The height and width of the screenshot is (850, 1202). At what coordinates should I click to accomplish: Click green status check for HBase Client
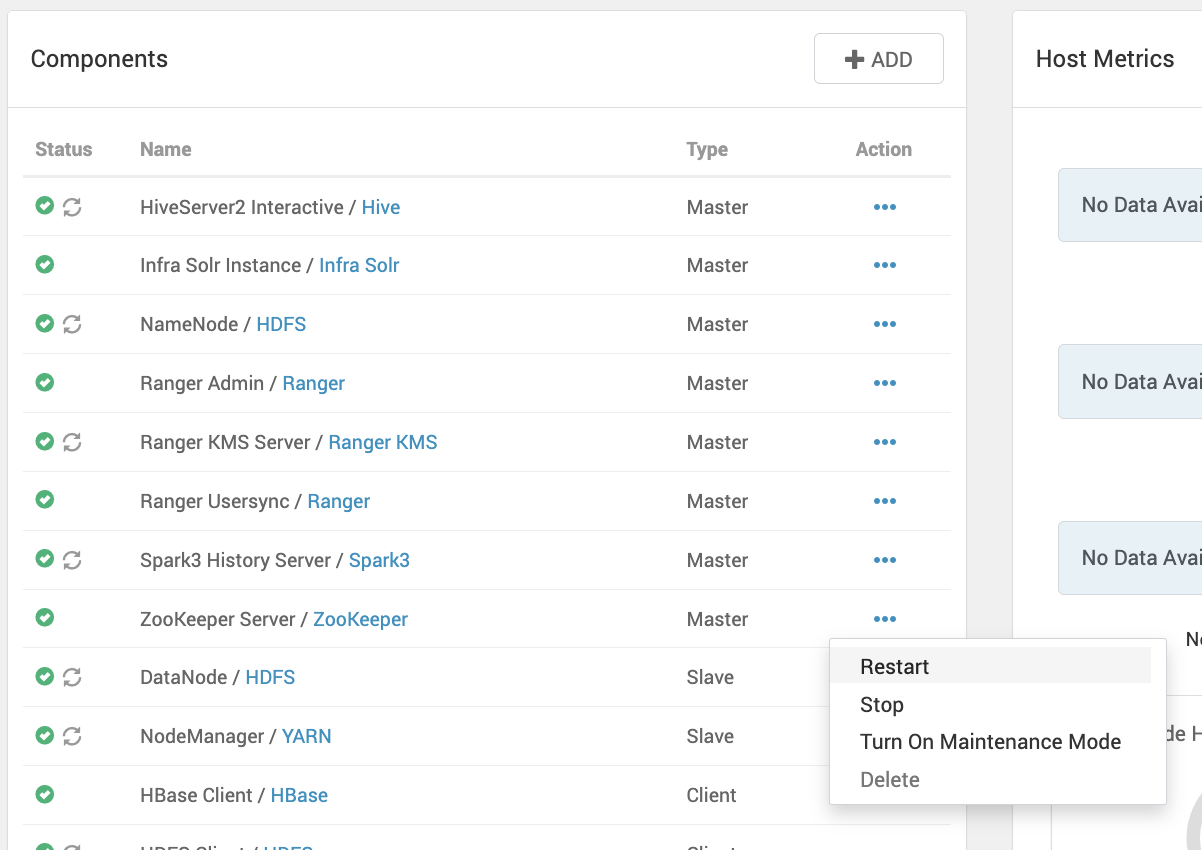click(44, 794)
